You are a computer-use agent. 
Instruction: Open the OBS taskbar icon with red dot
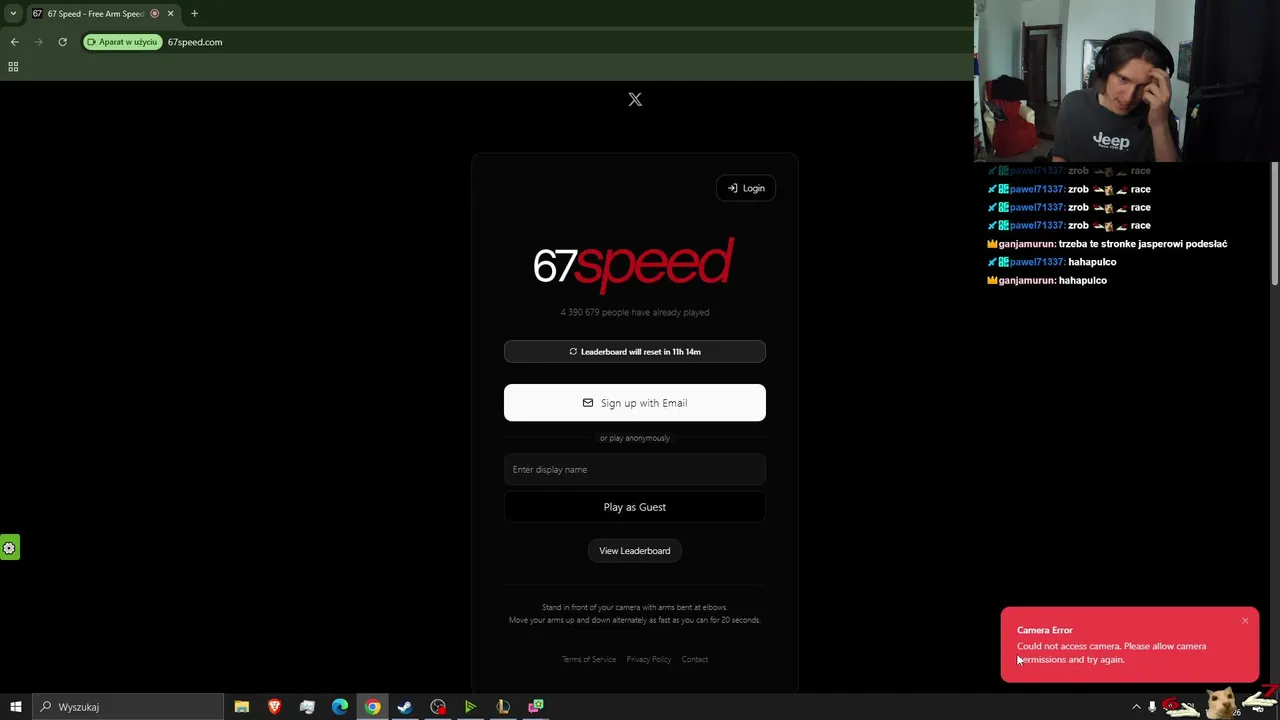(438, 707)
